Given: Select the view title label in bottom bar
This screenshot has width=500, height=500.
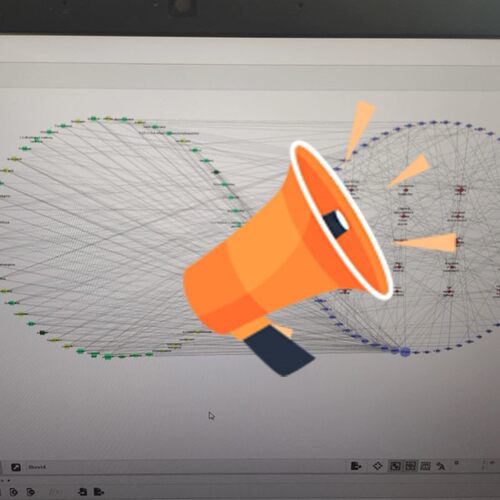Looking at the screenshot, I should click(x=37, y=467).
